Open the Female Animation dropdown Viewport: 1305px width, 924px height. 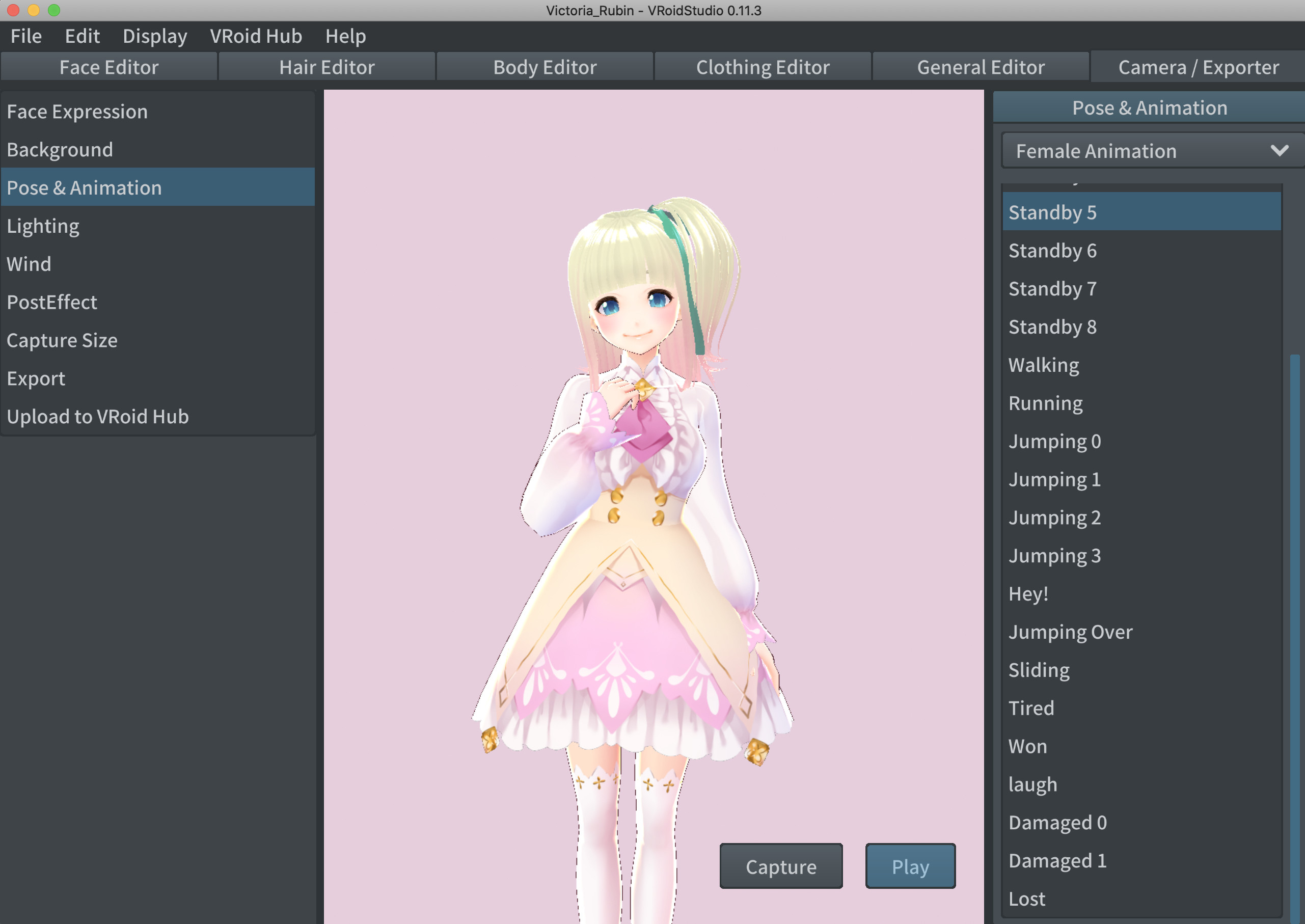(1147, 151)
